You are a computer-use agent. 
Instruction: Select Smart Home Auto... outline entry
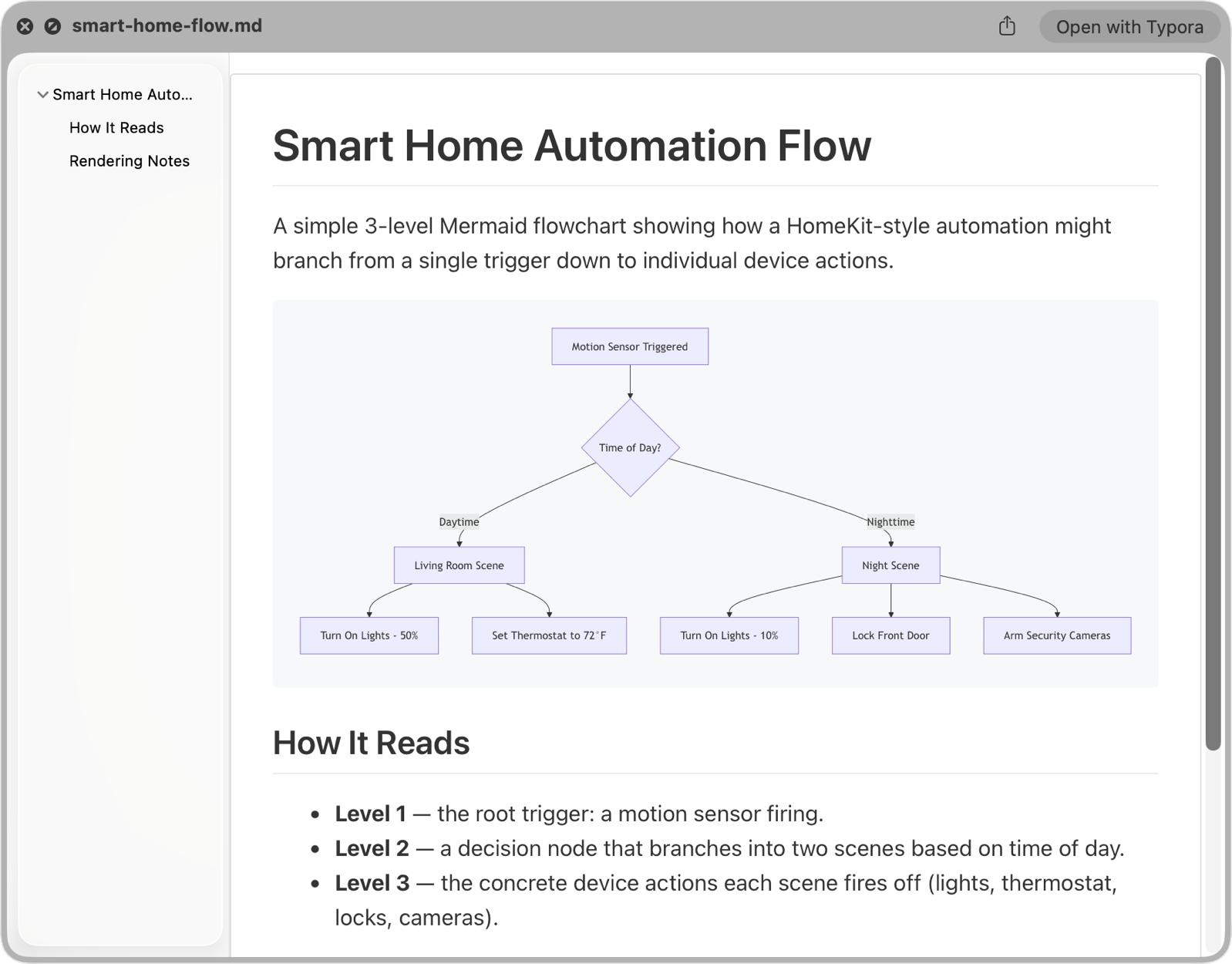(123, 95)
